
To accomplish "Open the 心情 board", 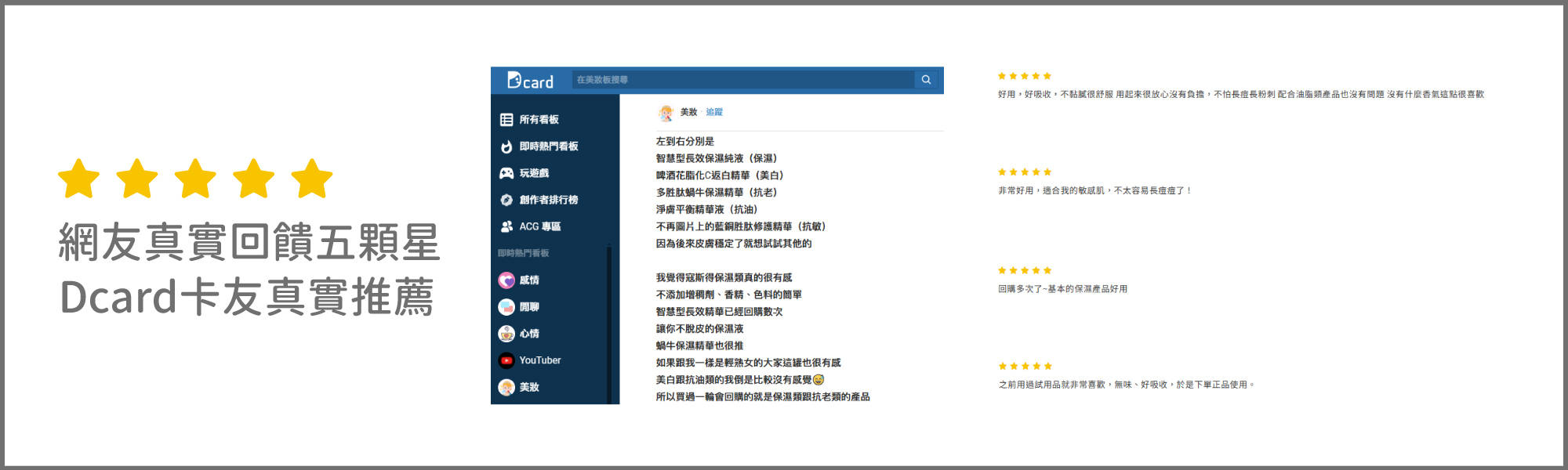I will (x=528, y=334).
